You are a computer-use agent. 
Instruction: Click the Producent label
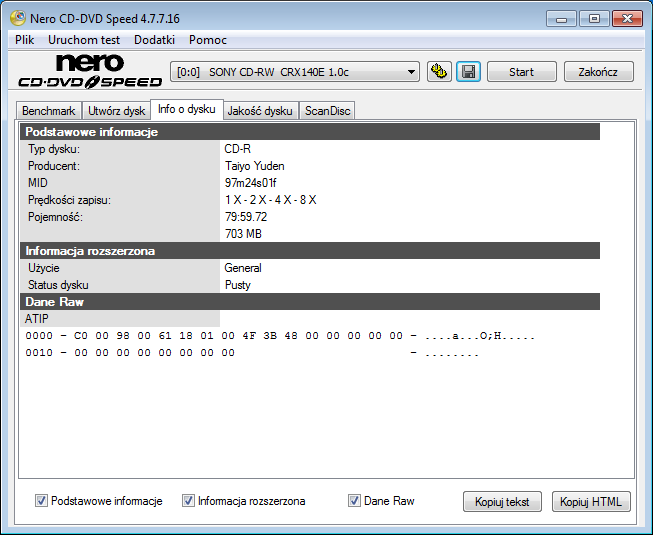(x=54, y=166)
